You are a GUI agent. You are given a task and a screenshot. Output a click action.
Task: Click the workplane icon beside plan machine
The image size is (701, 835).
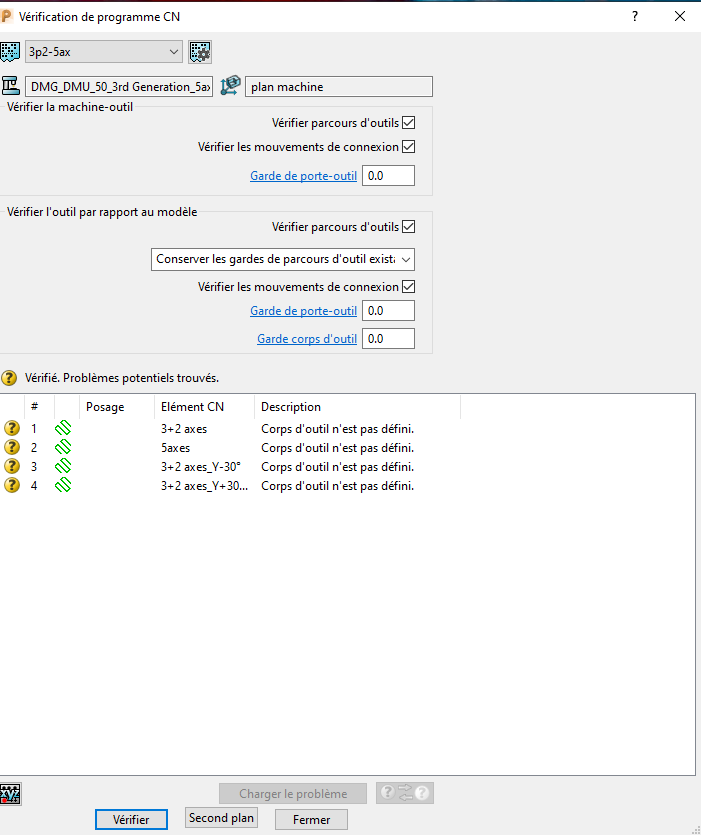(230, 86)
